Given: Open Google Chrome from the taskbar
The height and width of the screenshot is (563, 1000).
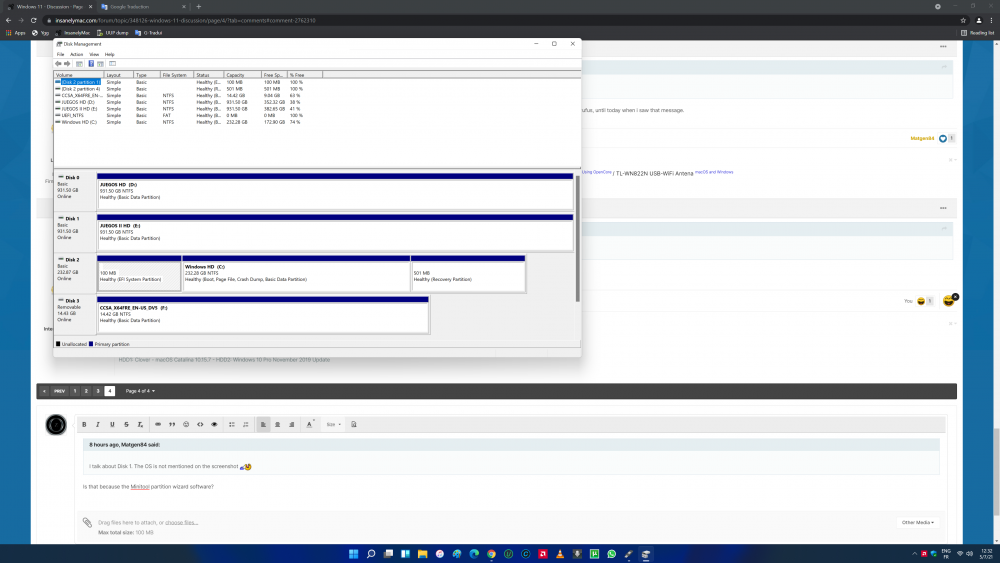Looking at the screenshot, I should click(491, 554).
